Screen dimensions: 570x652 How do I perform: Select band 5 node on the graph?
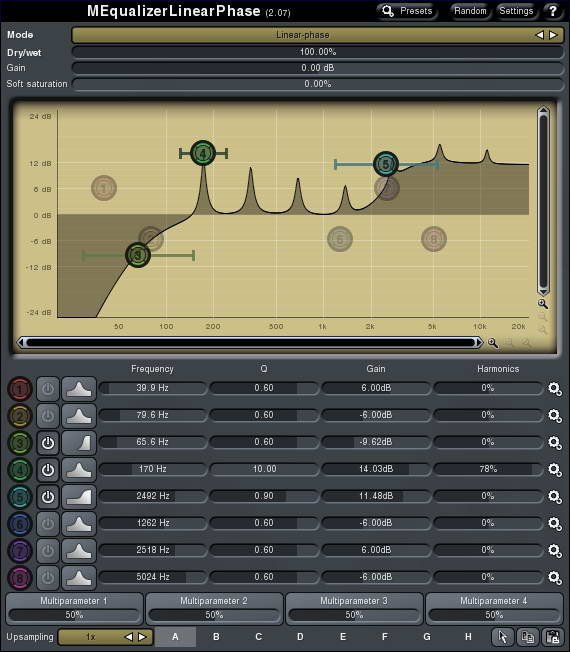point(386,164)
